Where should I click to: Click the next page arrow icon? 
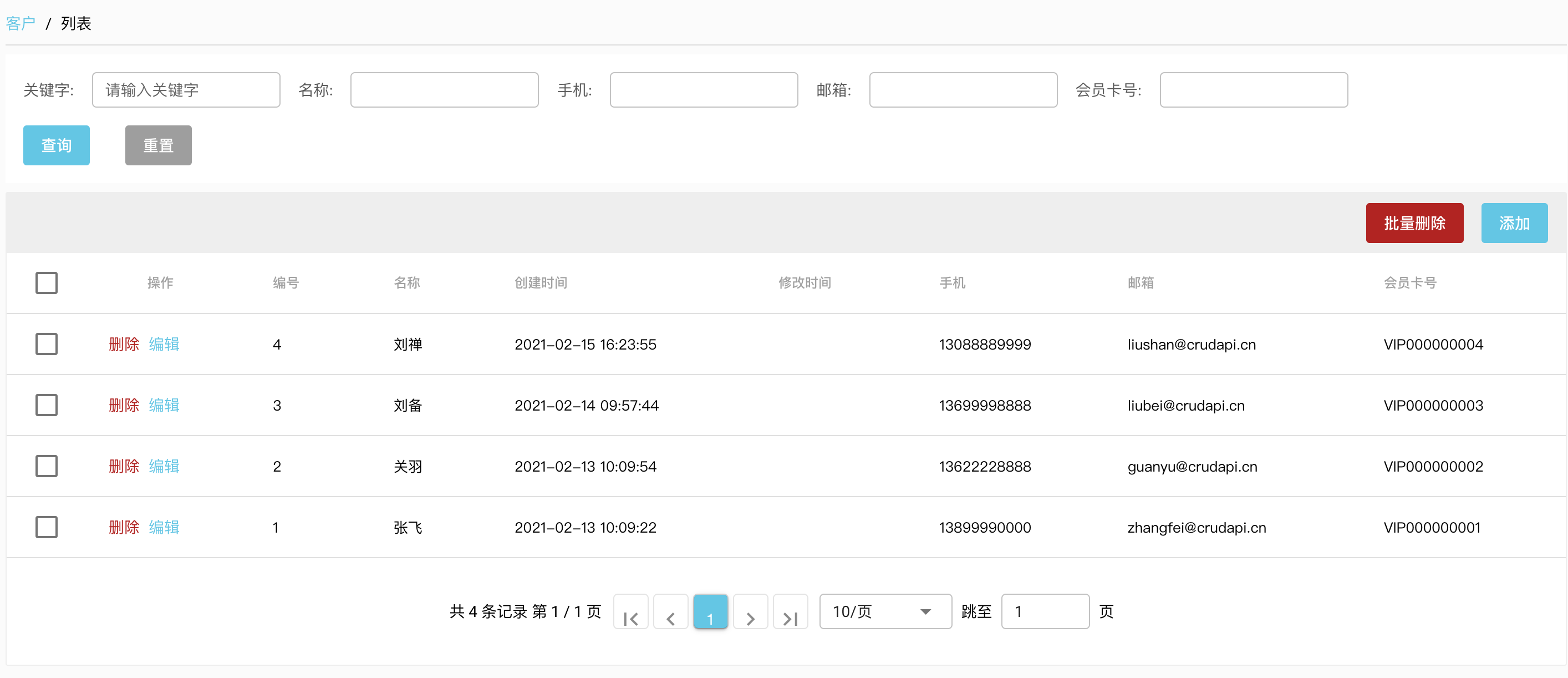751,611
